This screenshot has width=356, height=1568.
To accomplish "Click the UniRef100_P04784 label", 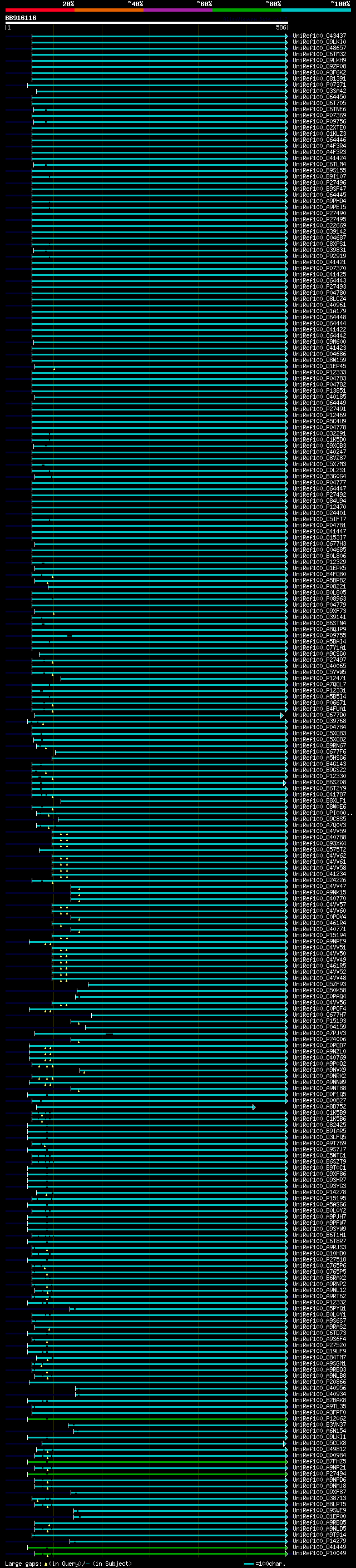I will click(x=319, y=728).
